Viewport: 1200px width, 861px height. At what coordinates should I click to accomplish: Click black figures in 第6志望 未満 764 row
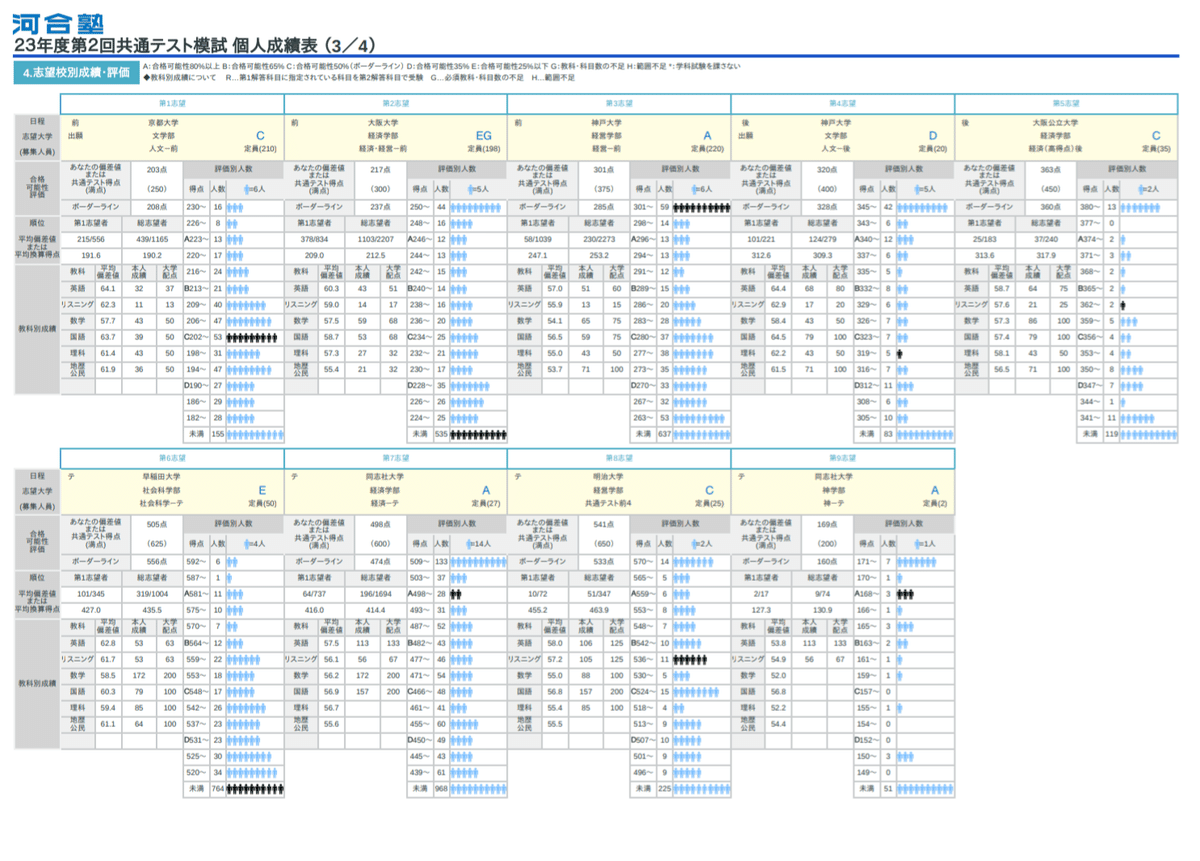[255, 789]
